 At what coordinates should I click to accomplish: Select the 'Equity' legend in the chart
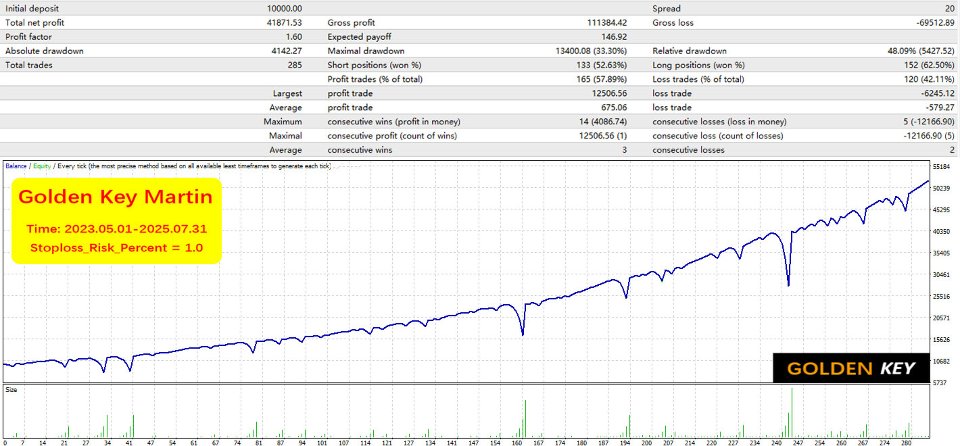point(42,166)
